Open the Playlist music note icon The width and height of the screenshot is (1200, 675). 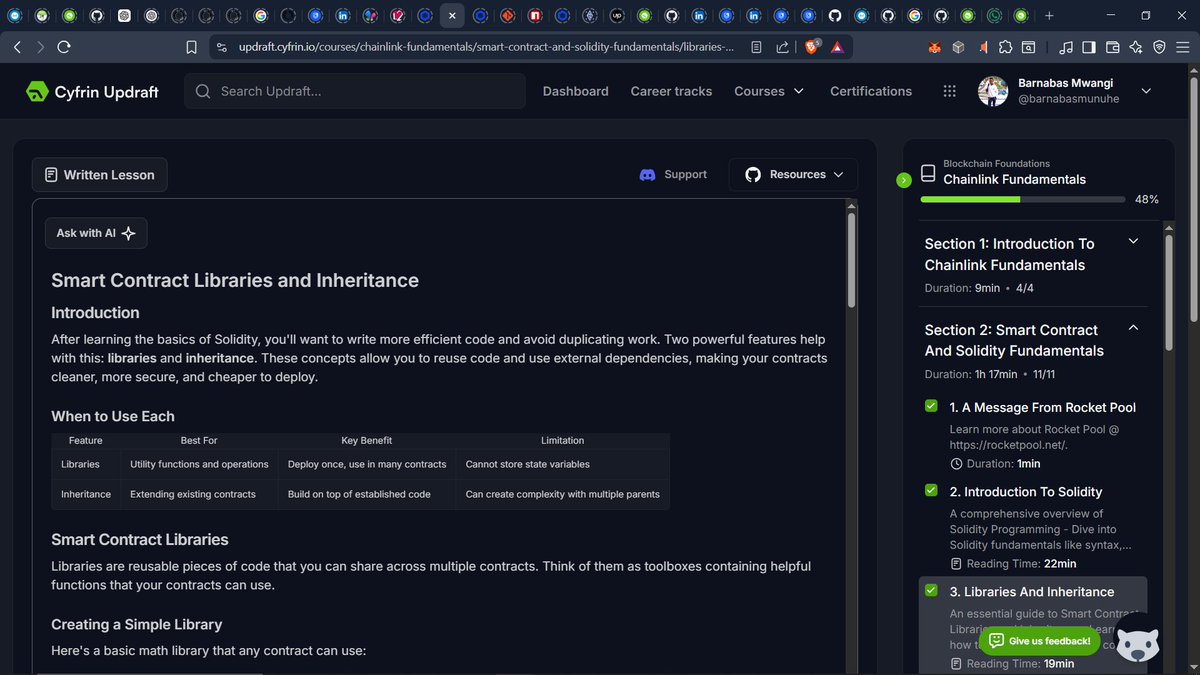pyautogui.click(x=1066, y=47)
